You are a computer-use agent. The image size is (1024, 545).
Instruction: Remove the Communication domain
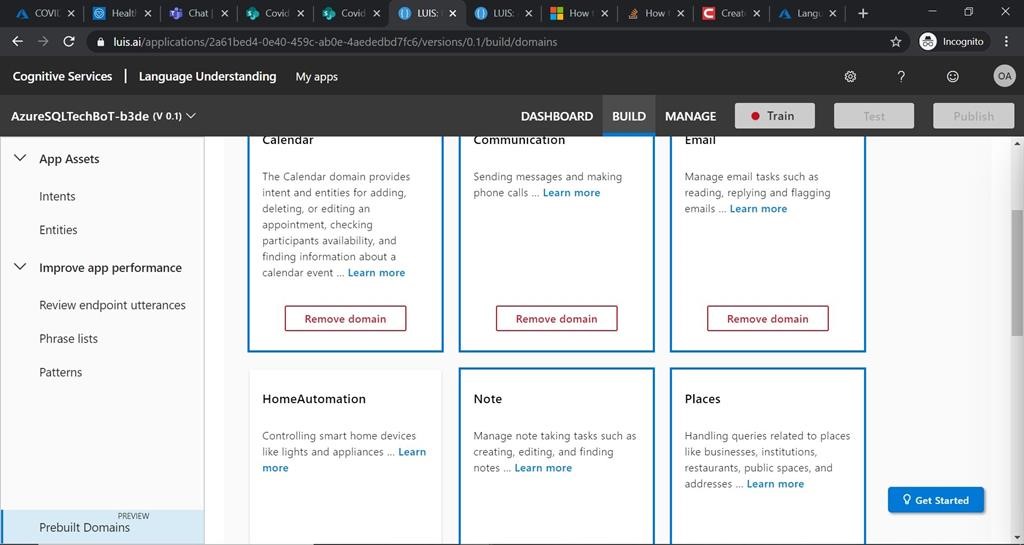[x=556, y=319]
